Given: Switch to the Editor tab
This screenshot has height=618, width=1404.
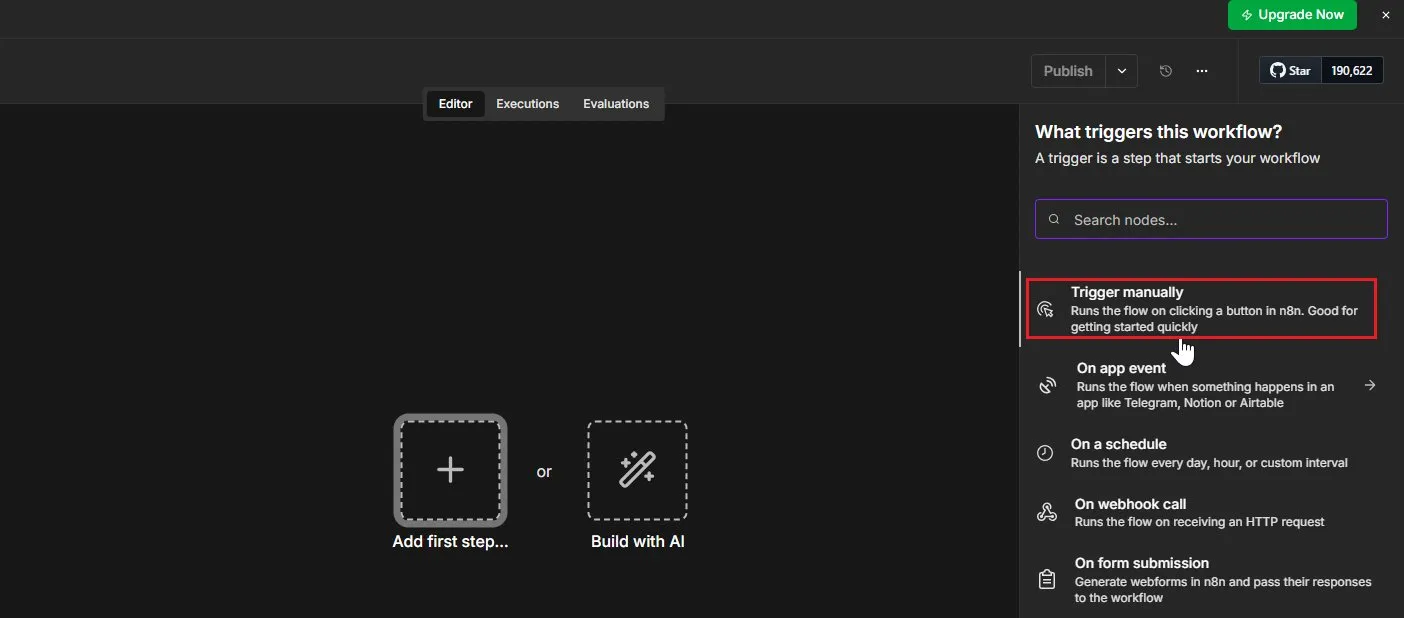Looking at the screenshot, I should click(455, 104).
